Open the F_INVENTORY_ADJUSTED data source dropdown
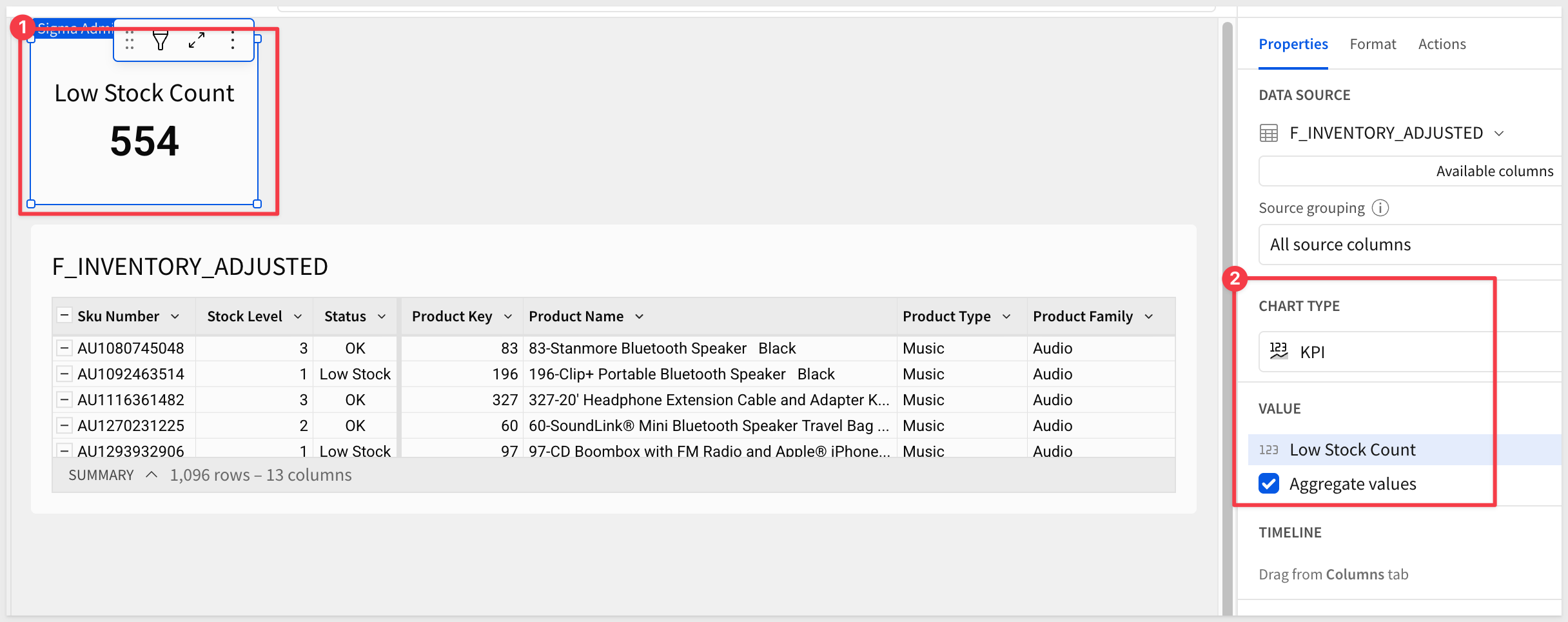The width and height of the screenshot is (1568, 622). click(x=1499, y=133)
